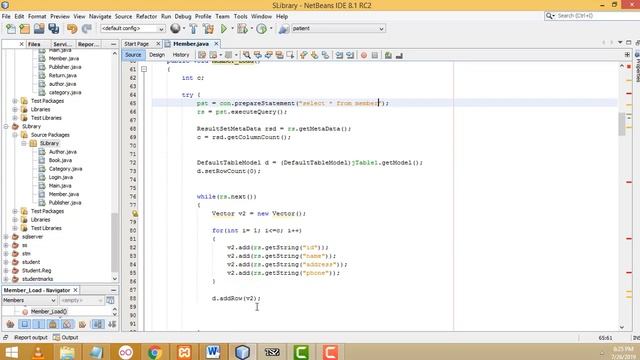Click the lightbulb hint on line 78

135,213
